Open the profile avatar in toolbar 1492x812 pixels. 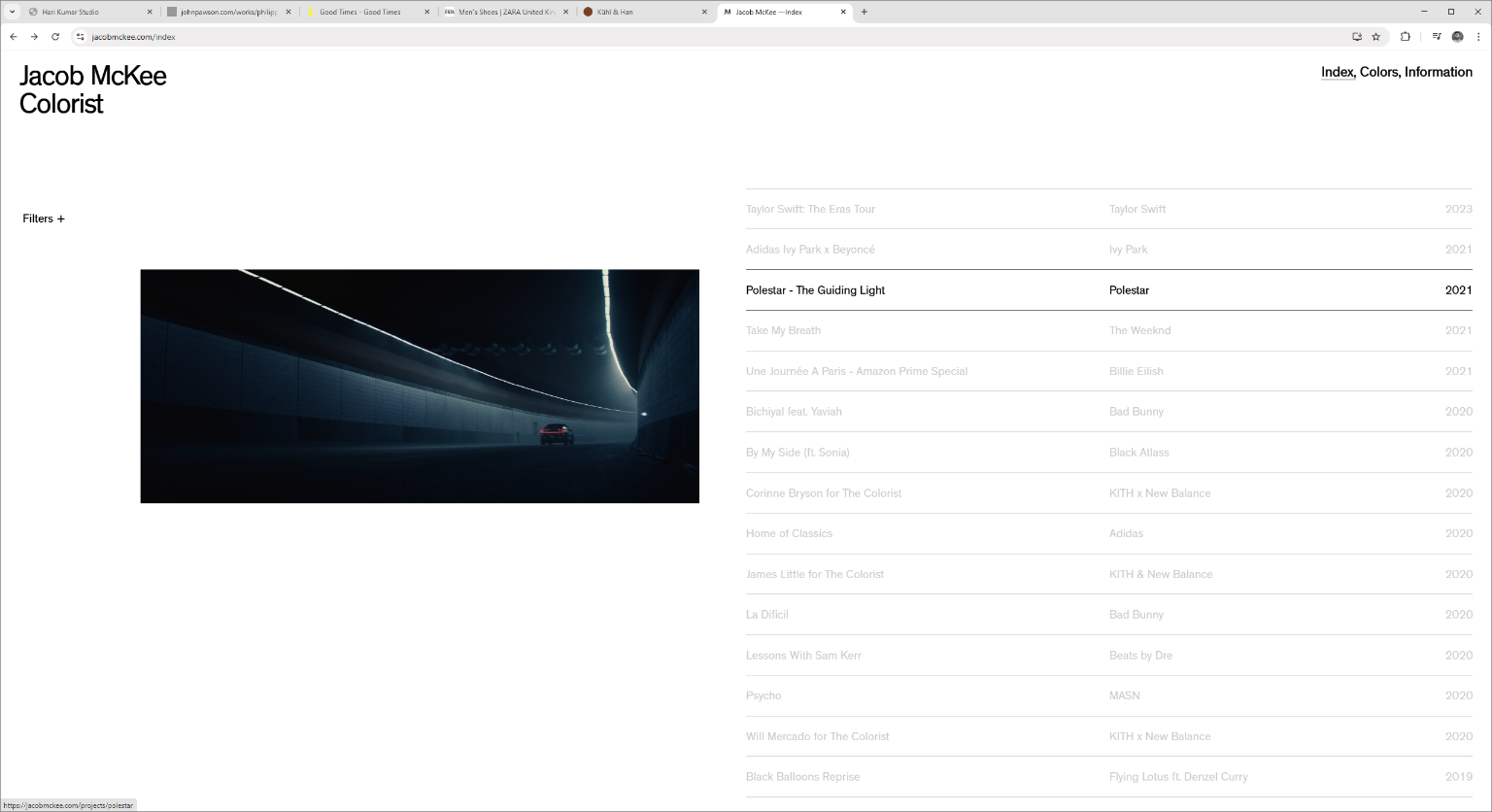pos(1457,37)
